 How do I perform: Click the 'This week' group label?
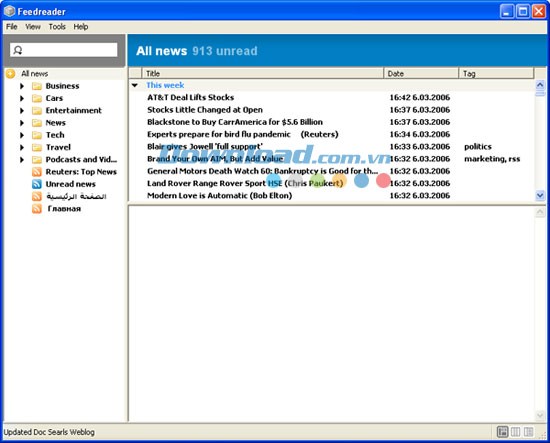[x=165, y=85]
